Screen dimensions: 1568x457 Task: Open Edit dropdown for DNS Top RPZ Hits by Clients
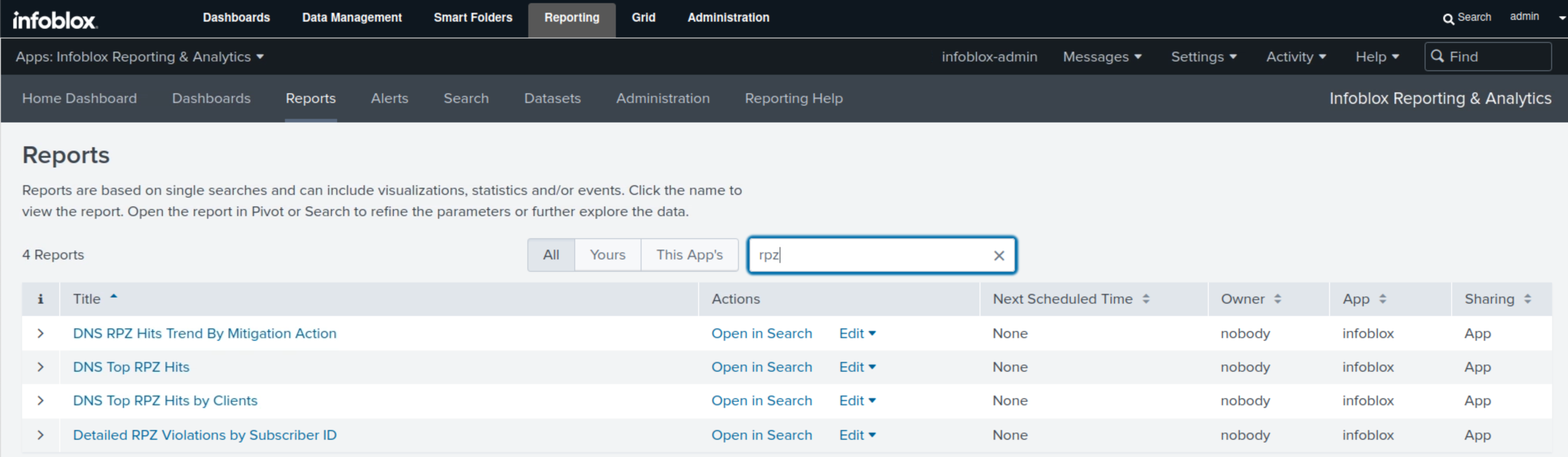tap(857, 401)
